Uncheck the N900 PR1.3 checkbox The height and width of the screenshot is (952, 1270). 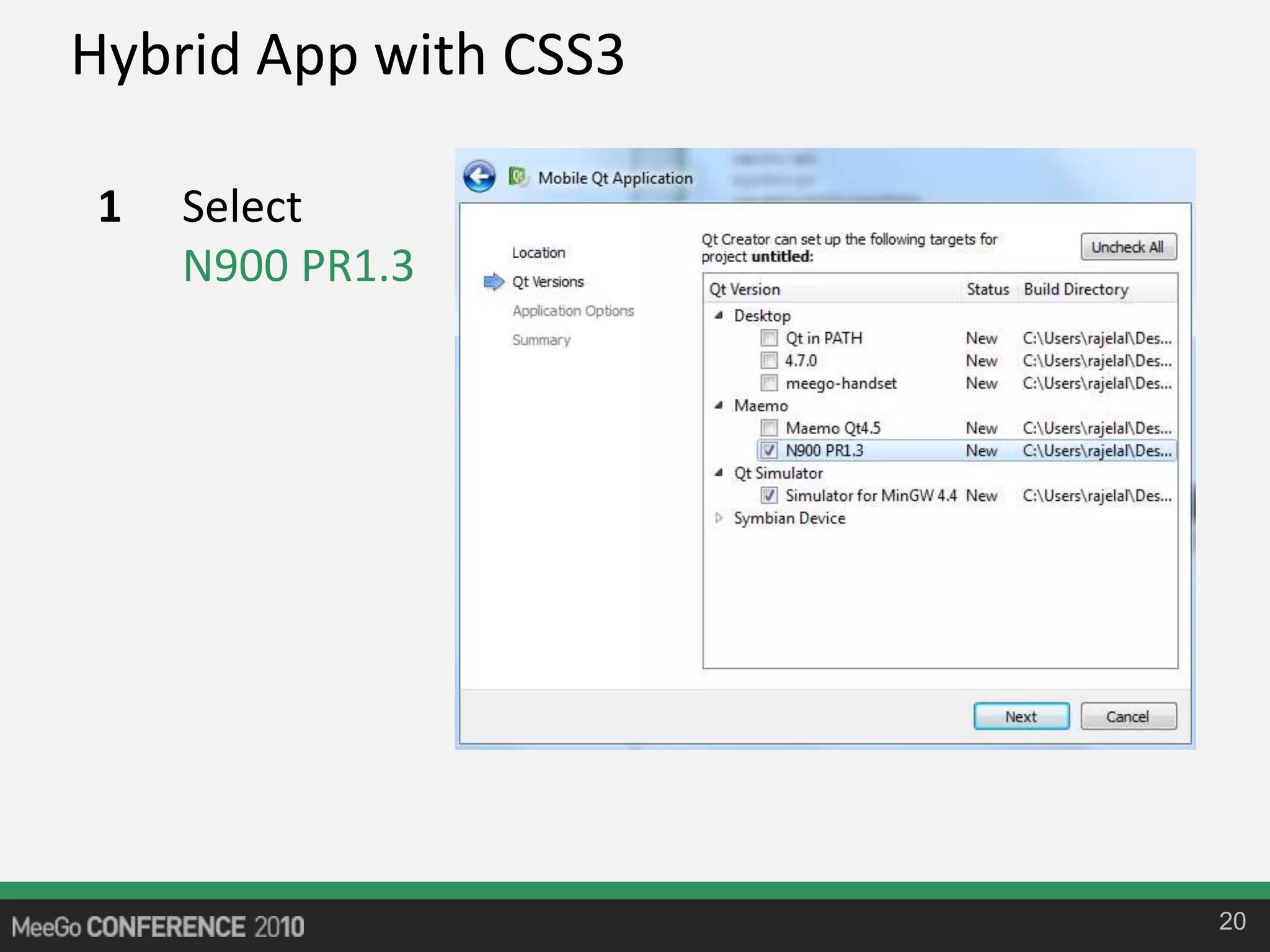(769, 451)
